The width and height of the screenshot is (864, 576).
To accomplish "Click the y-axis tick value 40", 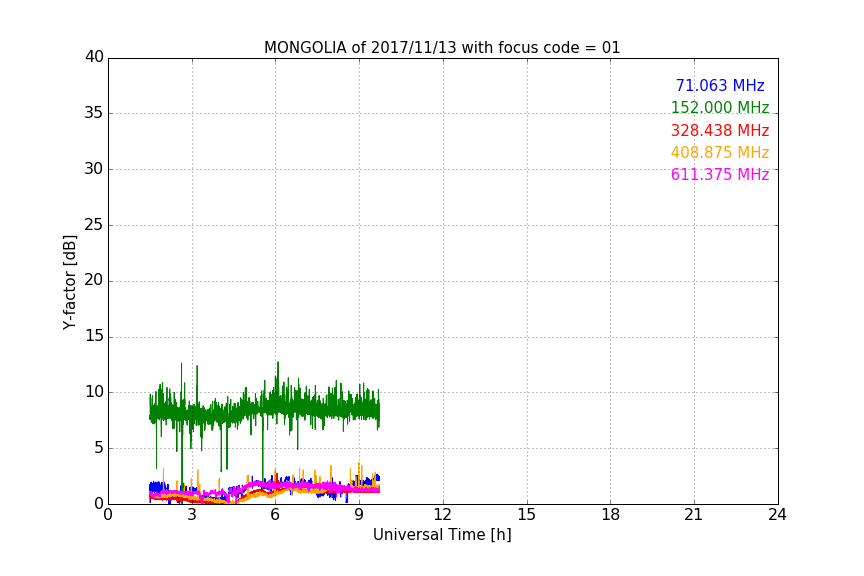I will click(94, 57).
